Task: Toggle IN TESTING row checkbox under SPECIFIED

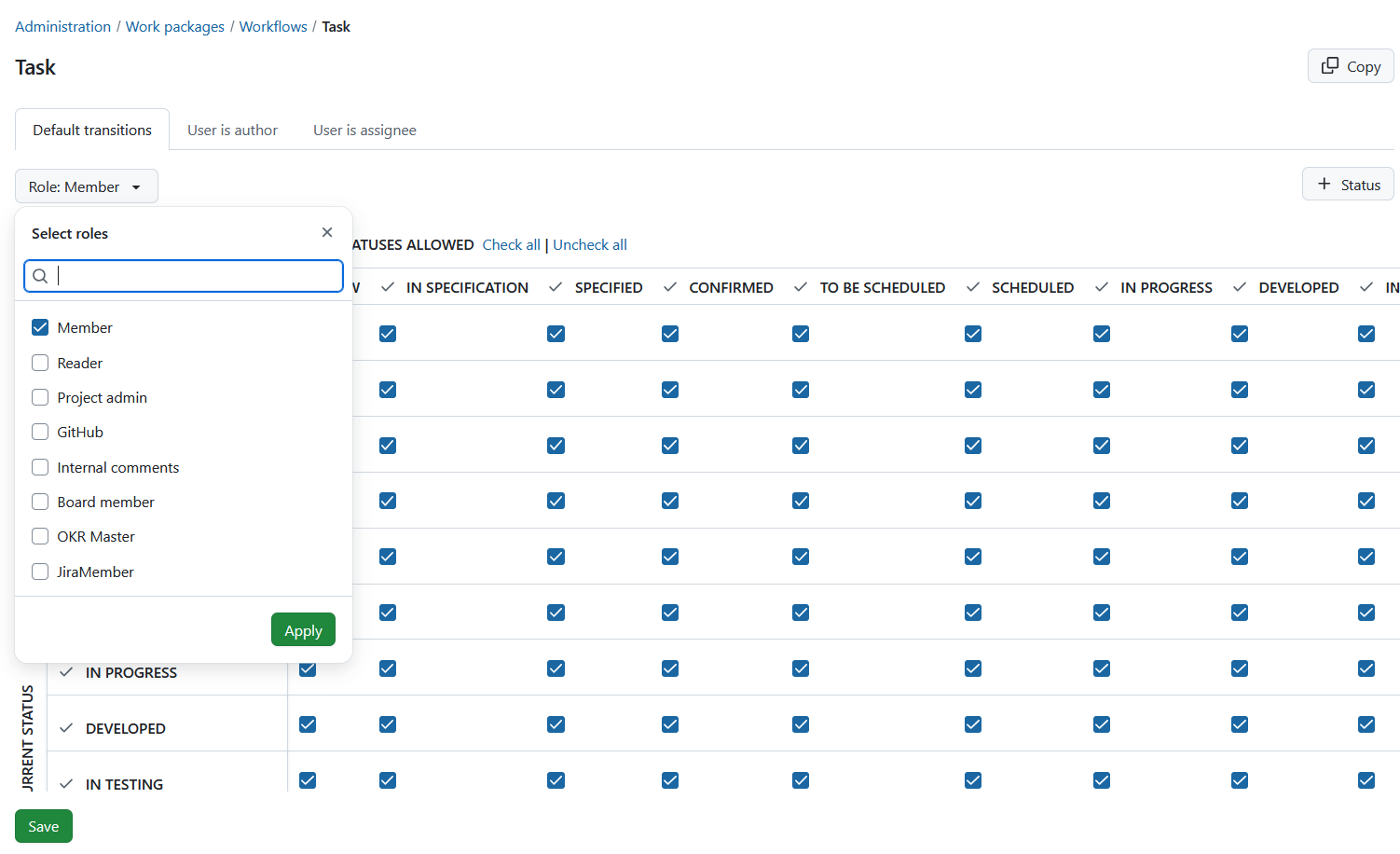Action: 556,780
